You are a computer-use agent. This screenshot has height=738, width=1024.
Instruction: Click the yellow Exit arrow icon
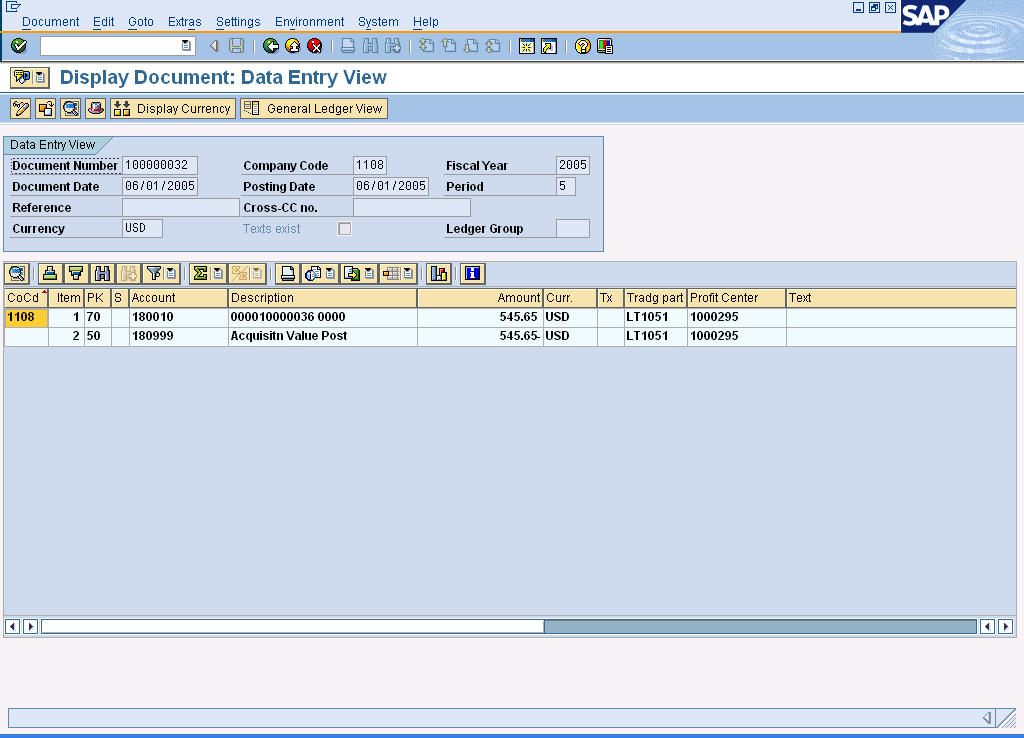293,46
